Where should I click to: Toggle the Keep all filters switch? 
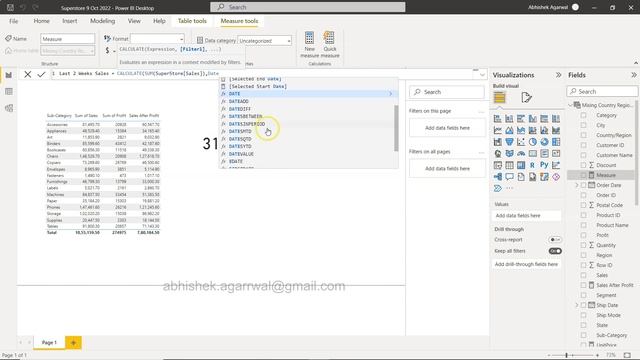tap(555, 251)
